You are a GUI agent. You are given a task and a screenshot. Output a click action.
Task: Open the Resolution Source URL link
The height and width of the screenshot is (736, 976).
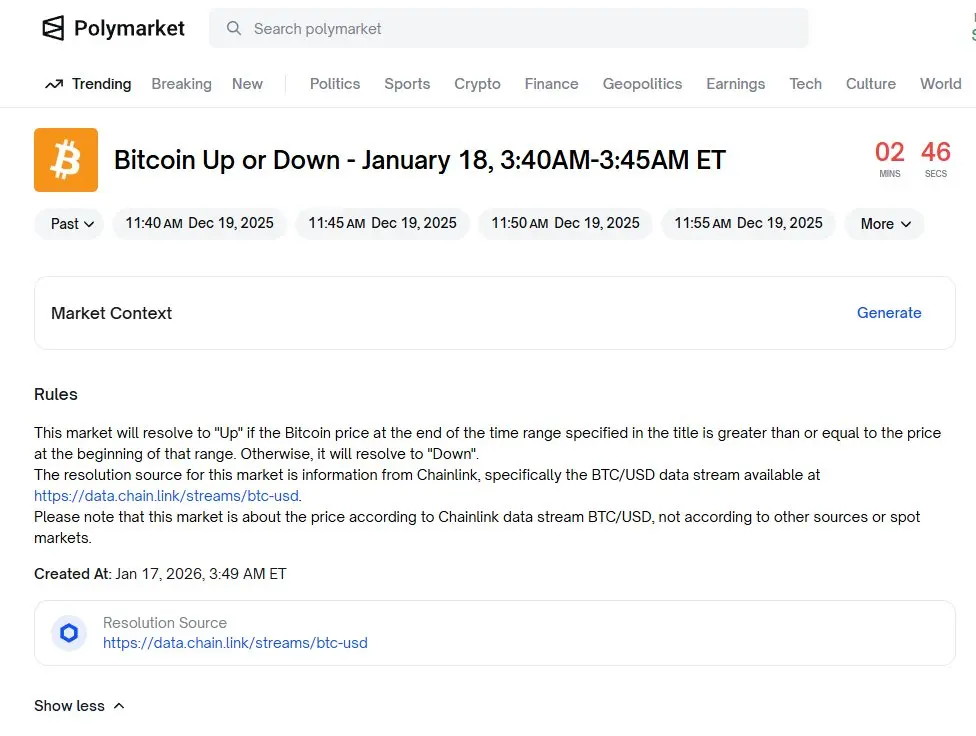235,643
